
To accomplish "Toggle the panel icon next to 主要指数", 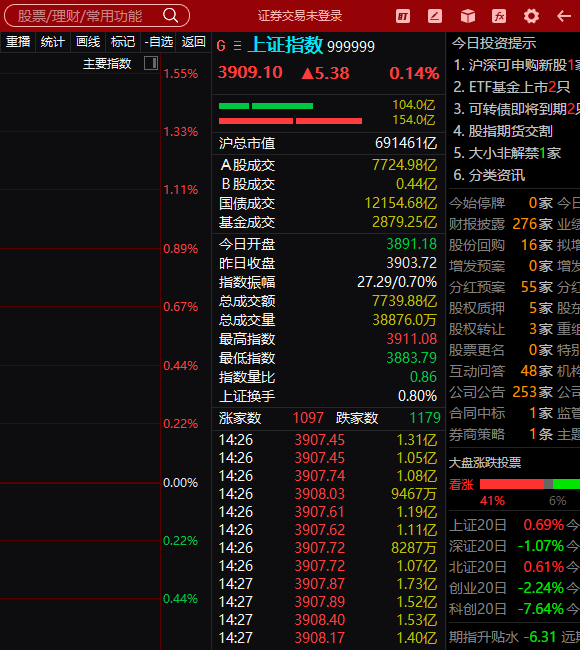I will pyautogui.click(x=151, y=63).
